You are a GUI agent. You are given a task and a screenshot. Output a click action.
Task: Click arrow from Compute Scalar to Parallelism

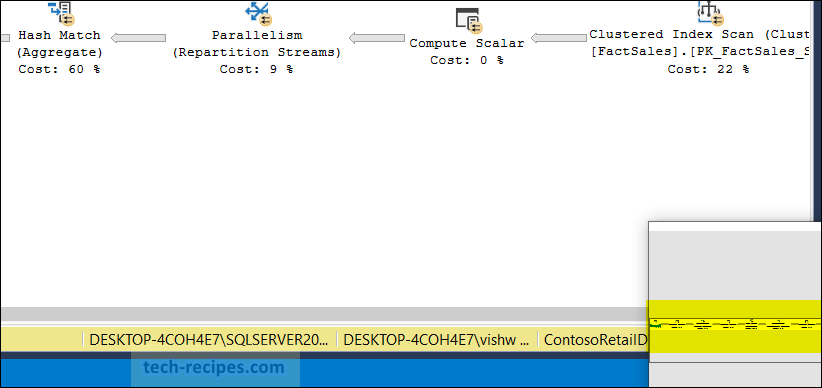[x=376, y=38]
